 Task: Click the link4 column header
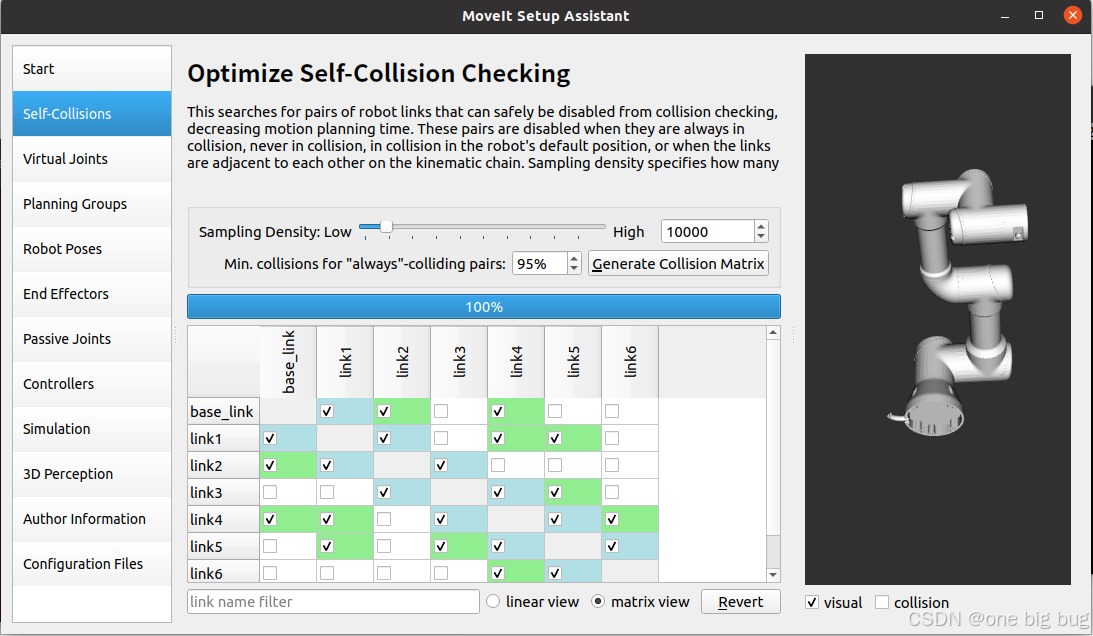(x=517, y=362)
